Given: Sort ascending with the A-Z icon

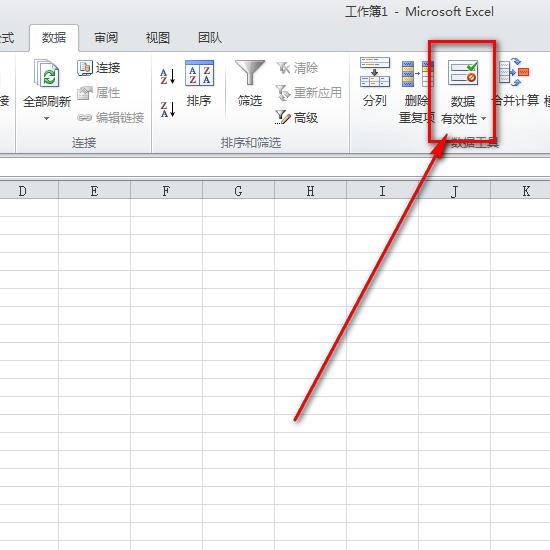Looking at the screenshot, I should (x=167, y=76).
